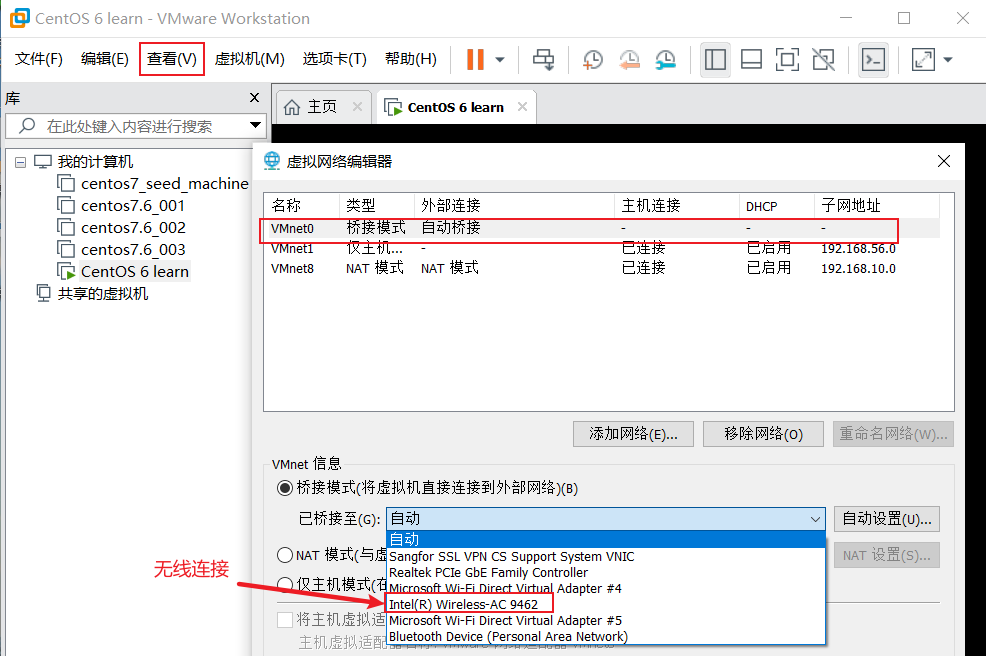Toggle the thumbnail bar view icon

click(751, 60)
